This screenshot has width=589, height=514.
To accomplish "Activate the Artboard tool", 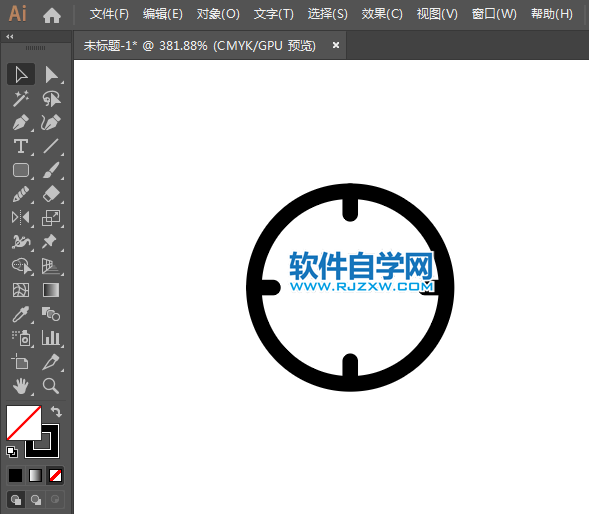I will [x=21, y=362].
